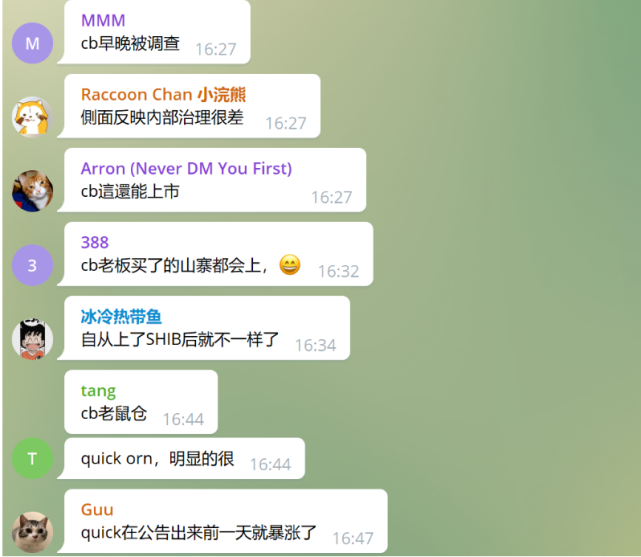This screenshot has width=641, height=557.
Task: Open 388's purple 3 avatar
Action: [x=32, y=265]
